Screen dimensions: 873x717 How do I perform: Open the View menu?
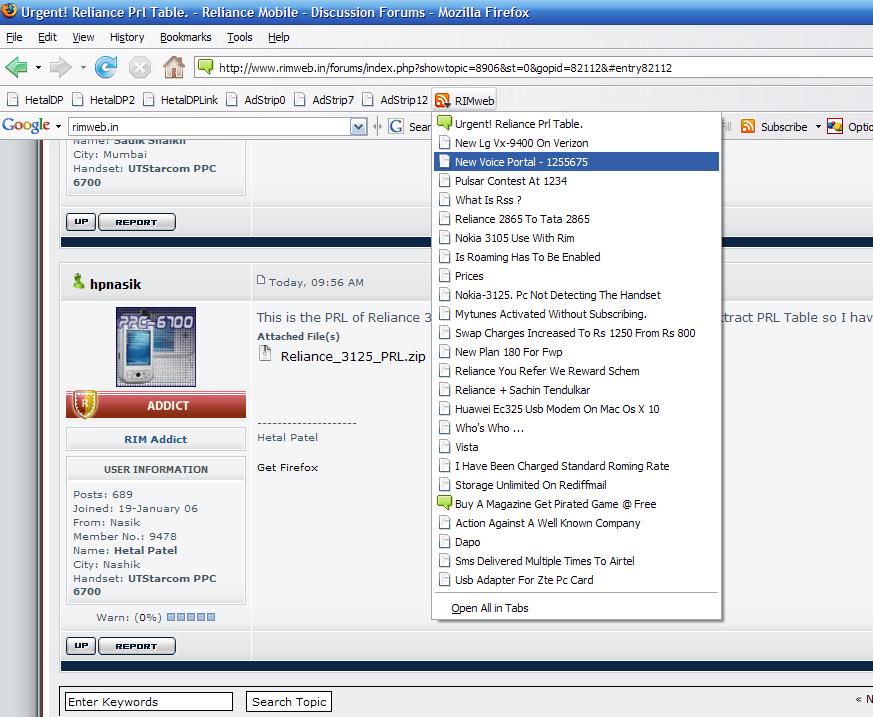pos(83,37)
